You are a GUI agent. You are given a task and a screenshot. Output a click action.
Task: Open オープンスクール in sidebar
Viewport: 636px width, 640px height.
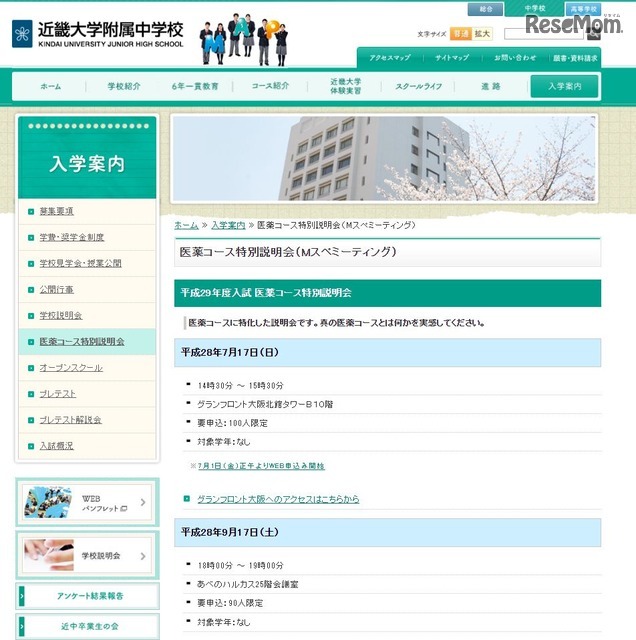(x=71, y=368)
